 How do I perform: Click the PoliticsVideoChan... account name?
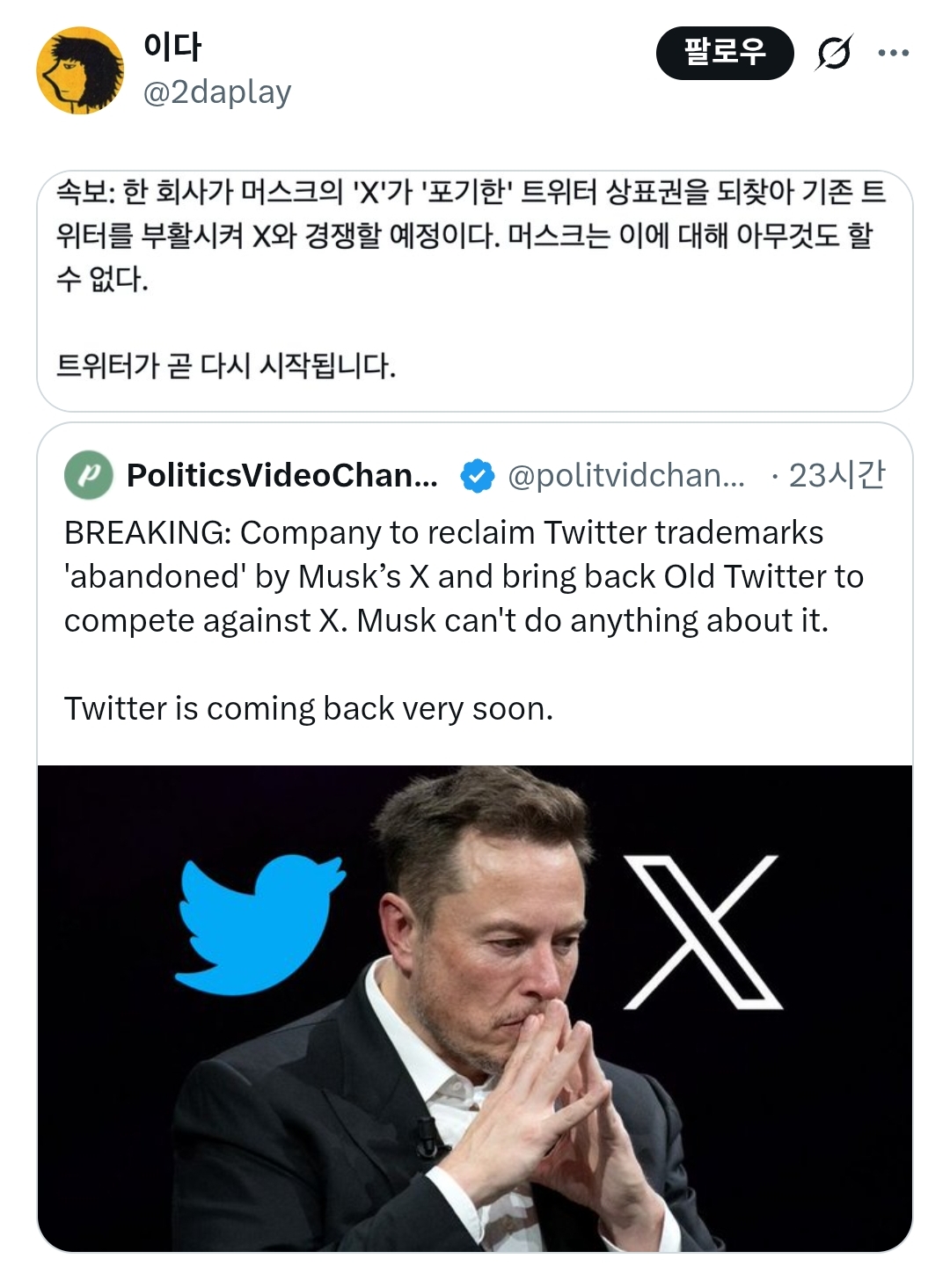tap(282, 475)
